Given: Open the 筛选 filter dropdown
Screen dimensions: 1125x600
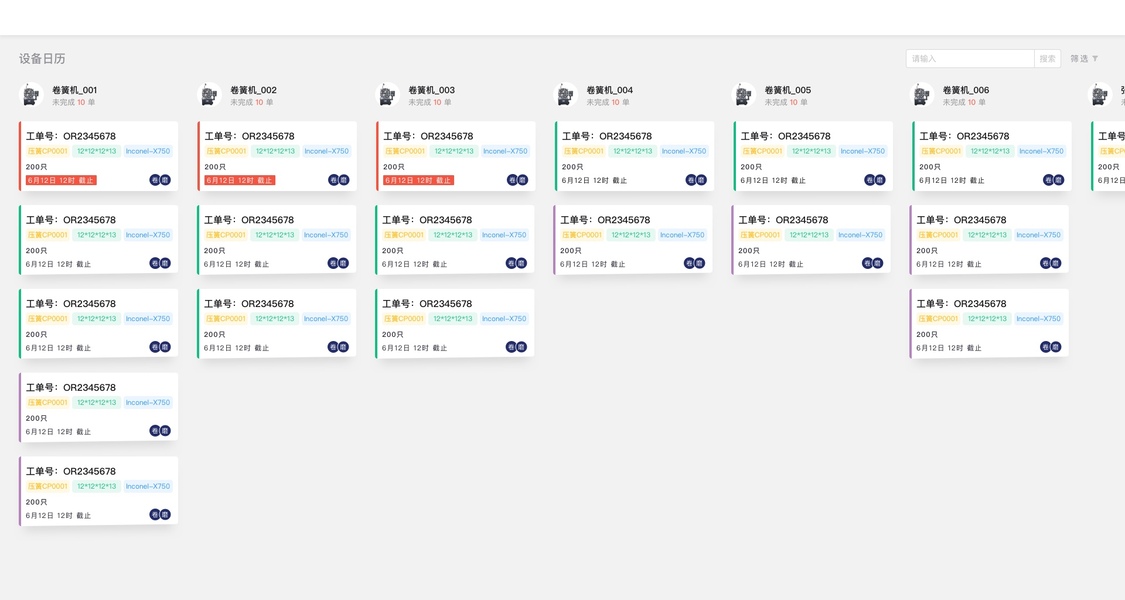Looking at the screenshot, I should pyautogui.click(x=1084, y=59).
